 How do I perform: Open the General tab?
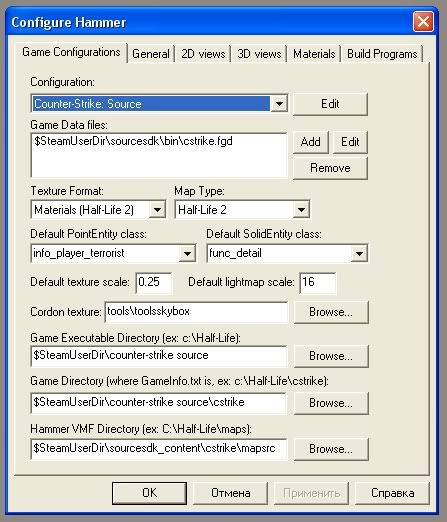point(151,54)
